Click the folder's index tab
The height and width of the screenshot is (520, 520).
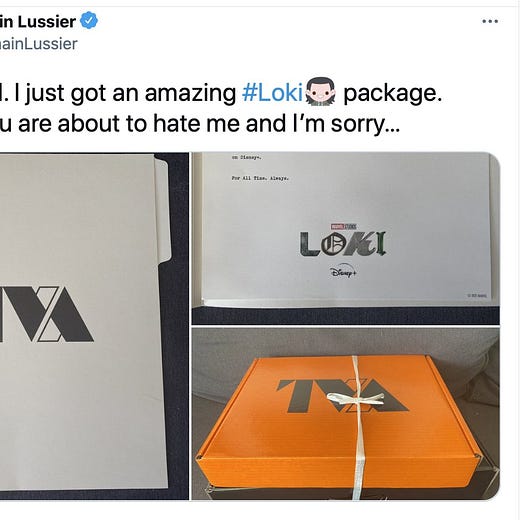coord(162,208)
